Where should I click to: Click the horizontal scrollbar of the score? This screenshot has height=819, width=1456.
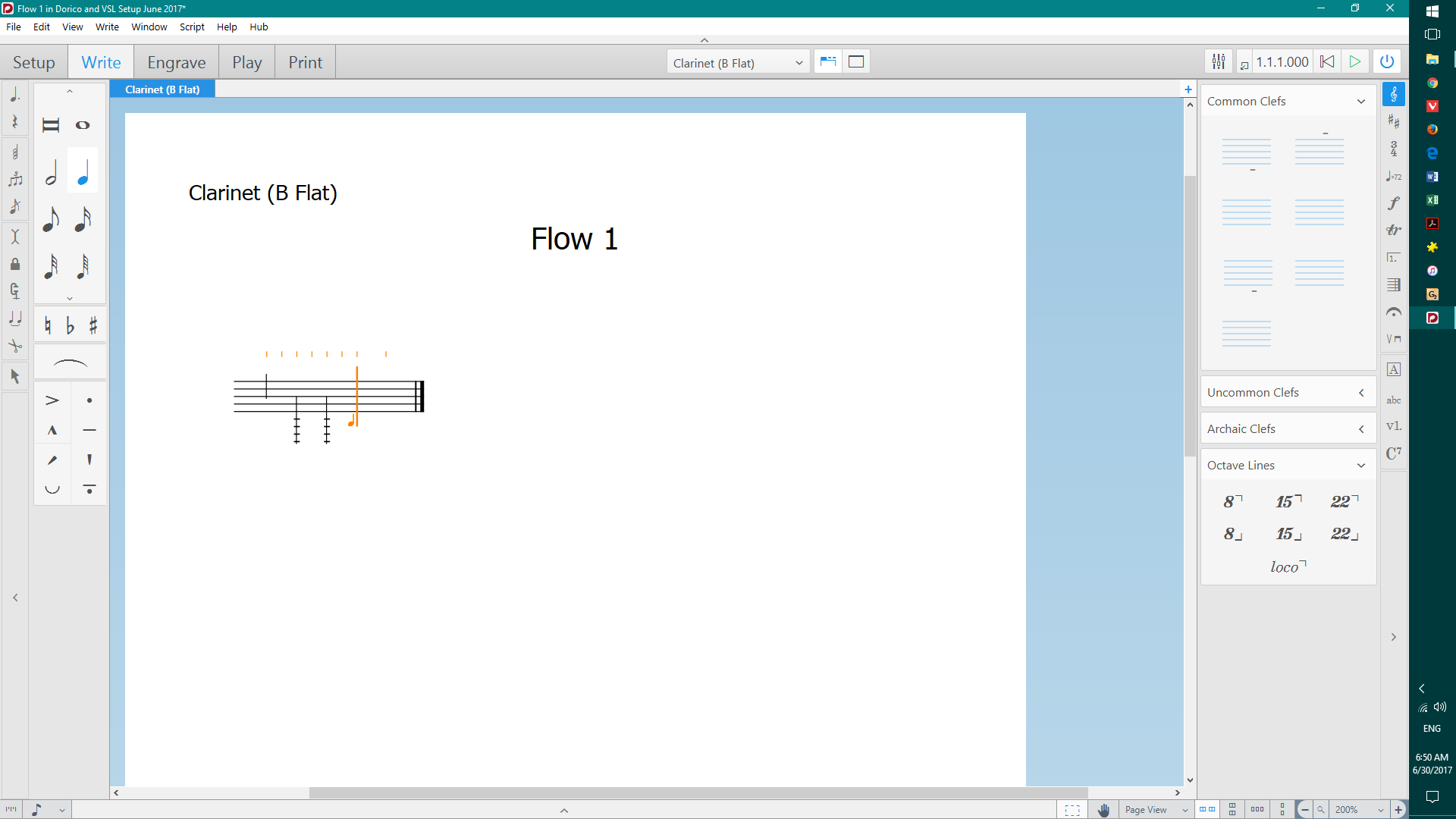698,792
